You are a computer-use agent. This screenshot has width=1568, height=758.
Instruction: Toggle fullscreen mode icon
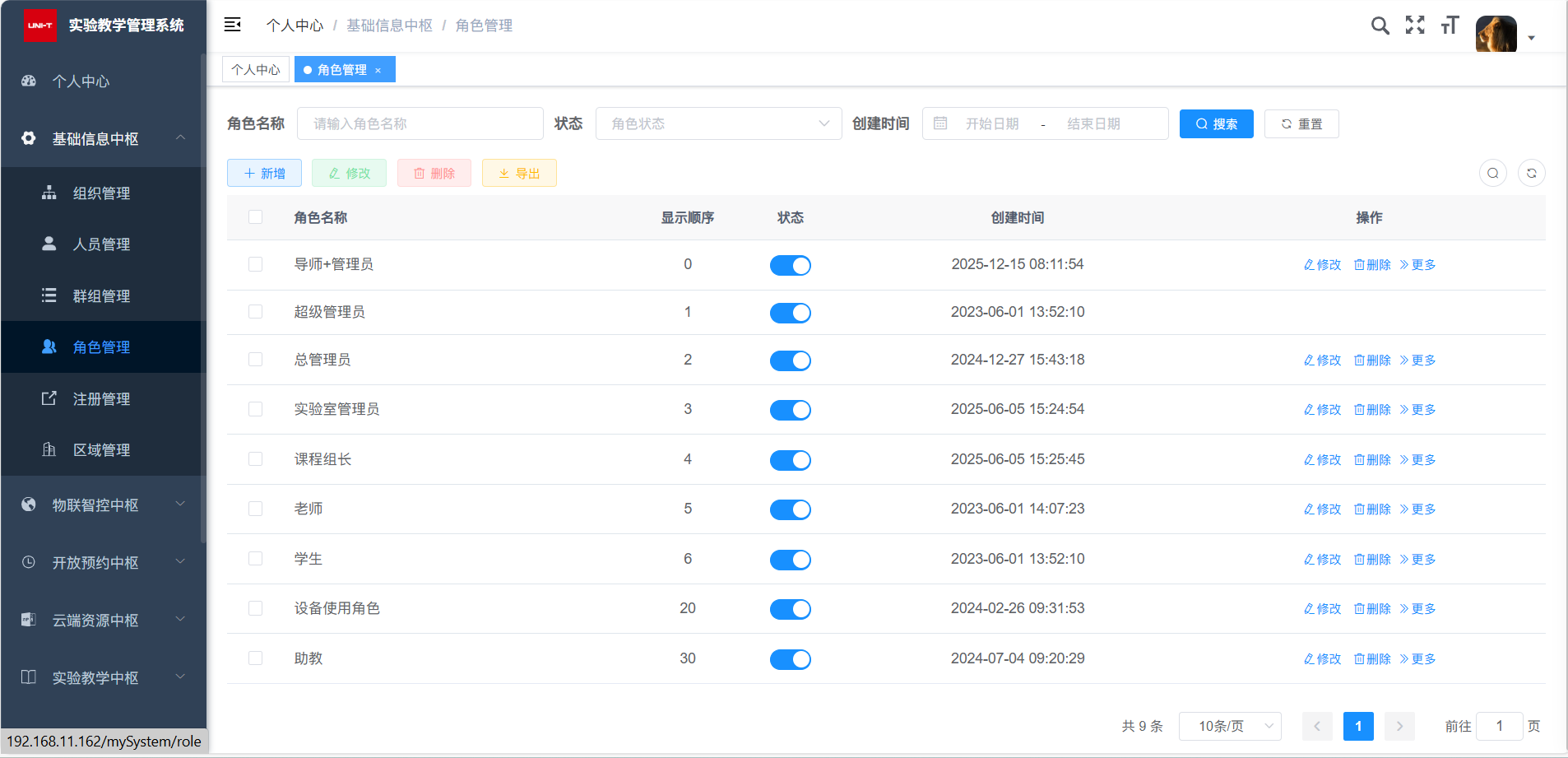pyautogui.click(x=1415, y=26)
